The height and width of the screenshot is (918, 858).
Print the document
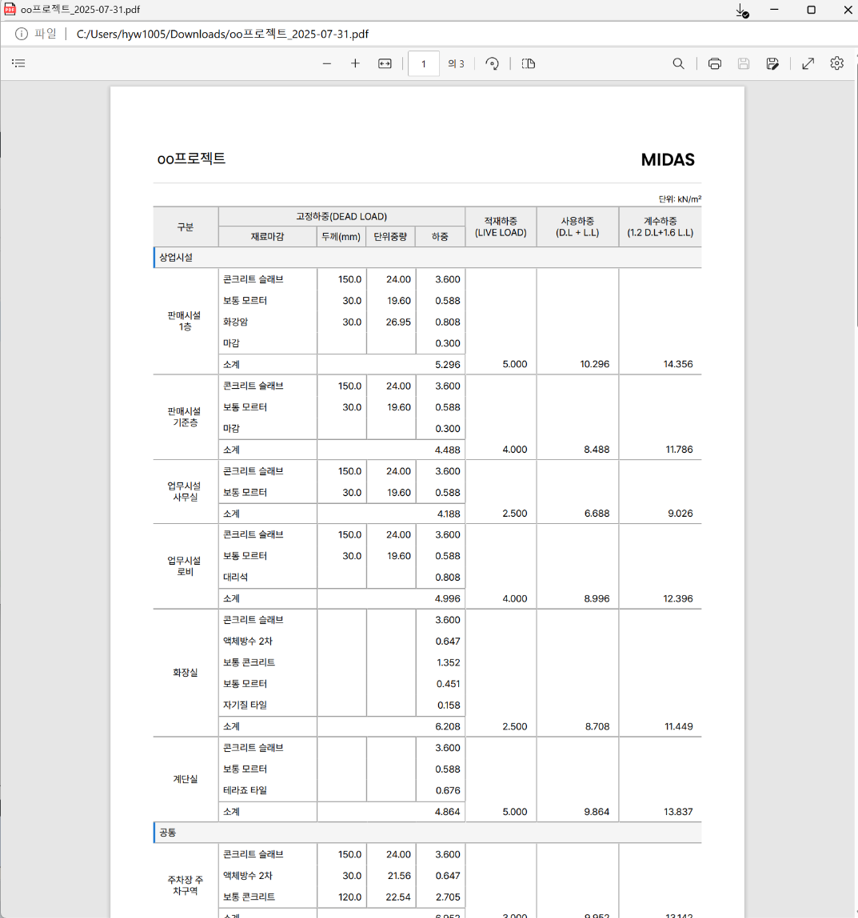point(714,63)
